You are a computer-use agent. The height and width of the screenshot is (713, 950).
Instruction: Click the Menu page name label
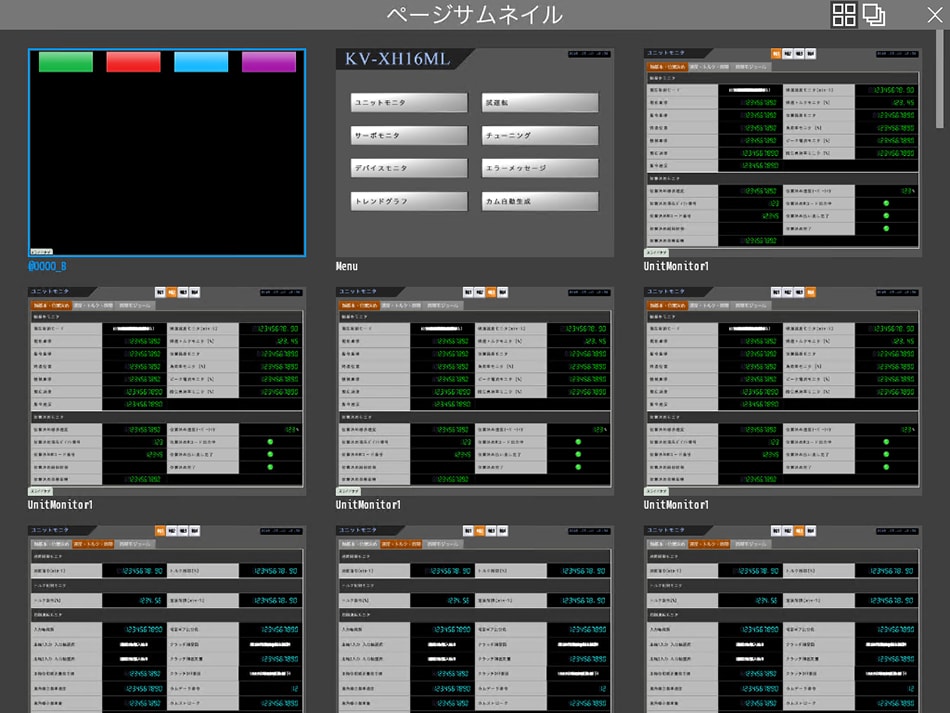[347, 267]
